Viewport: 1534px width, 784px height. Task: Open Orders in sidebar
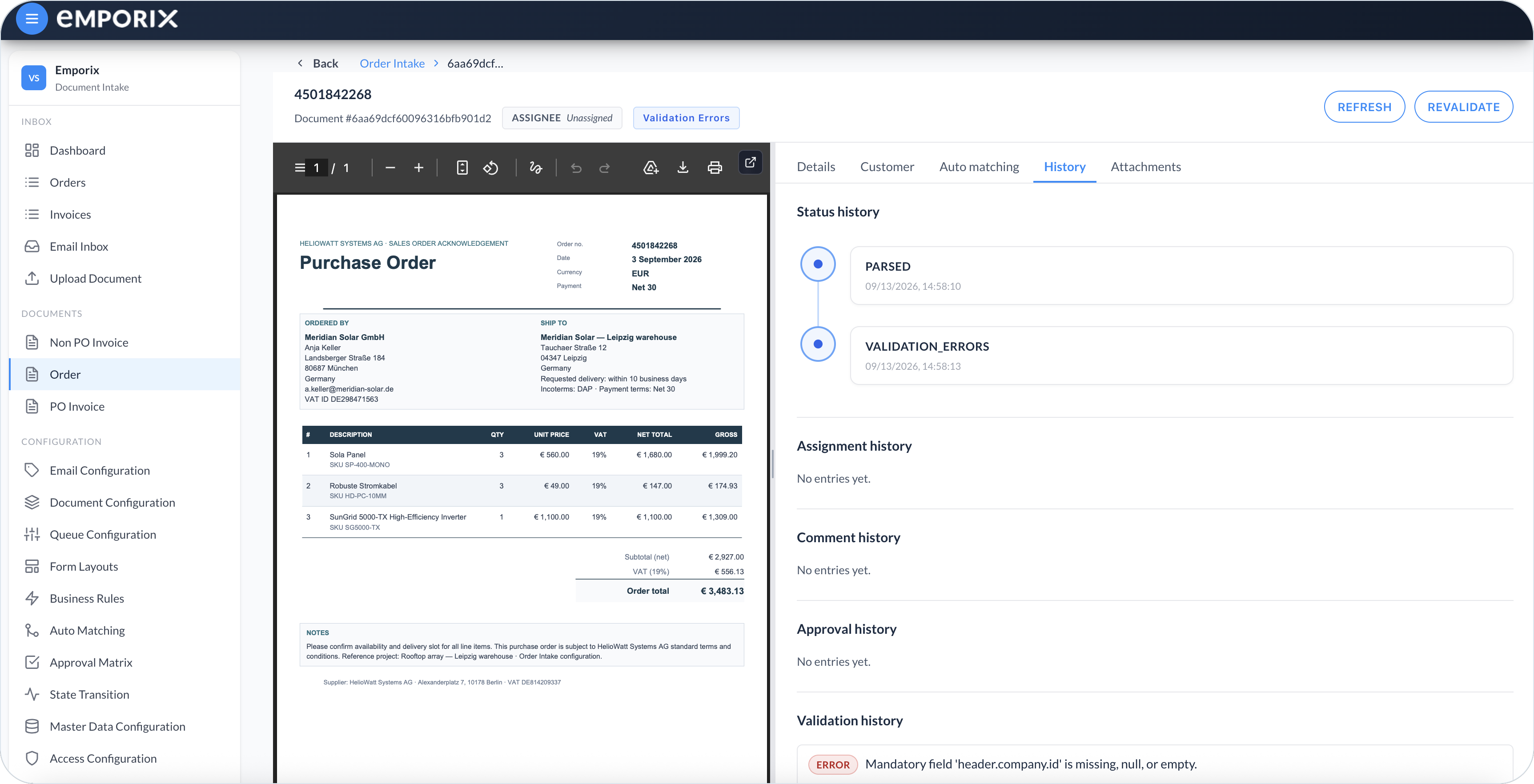(x=124, y=183)
